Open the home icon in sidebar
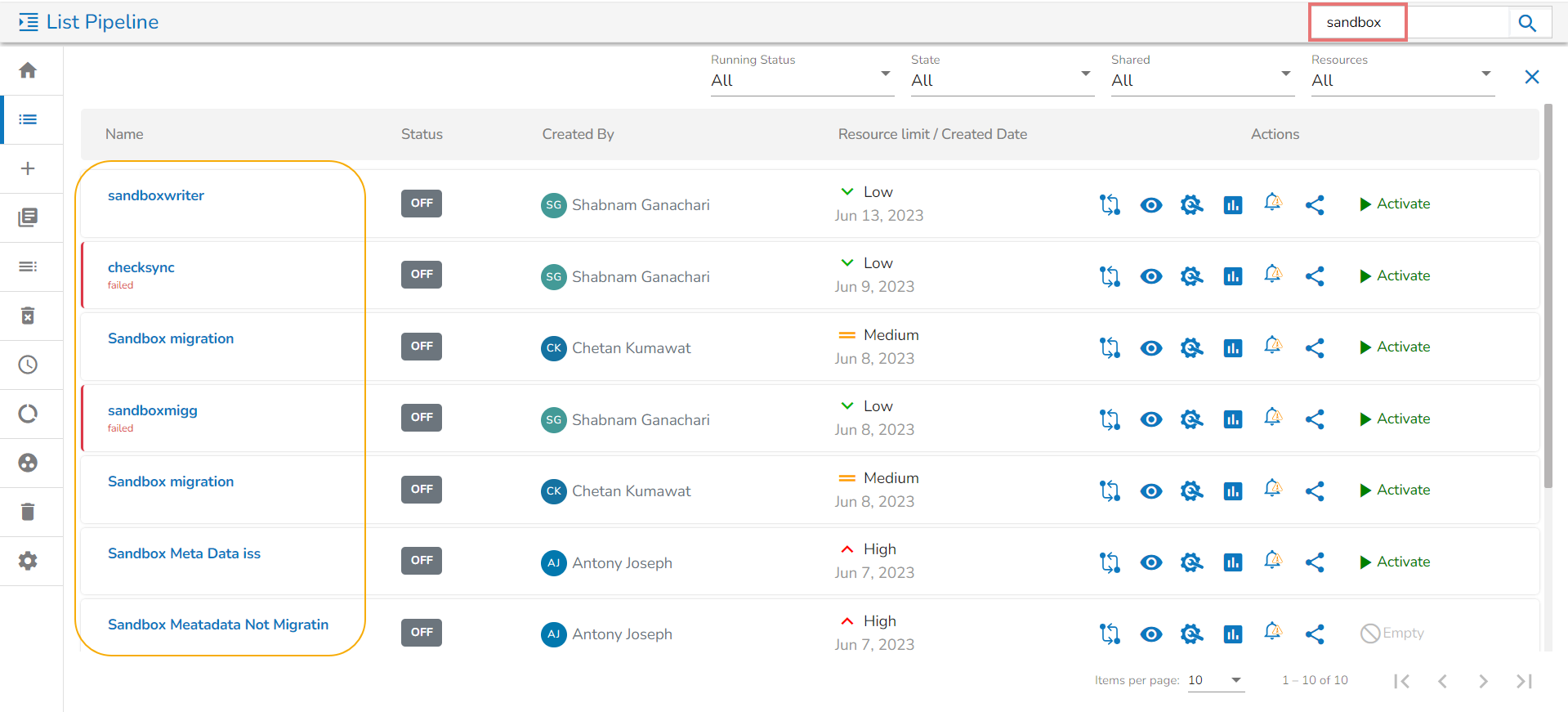This screenshot has width=1568, height=712. click(x=28, y=70)
